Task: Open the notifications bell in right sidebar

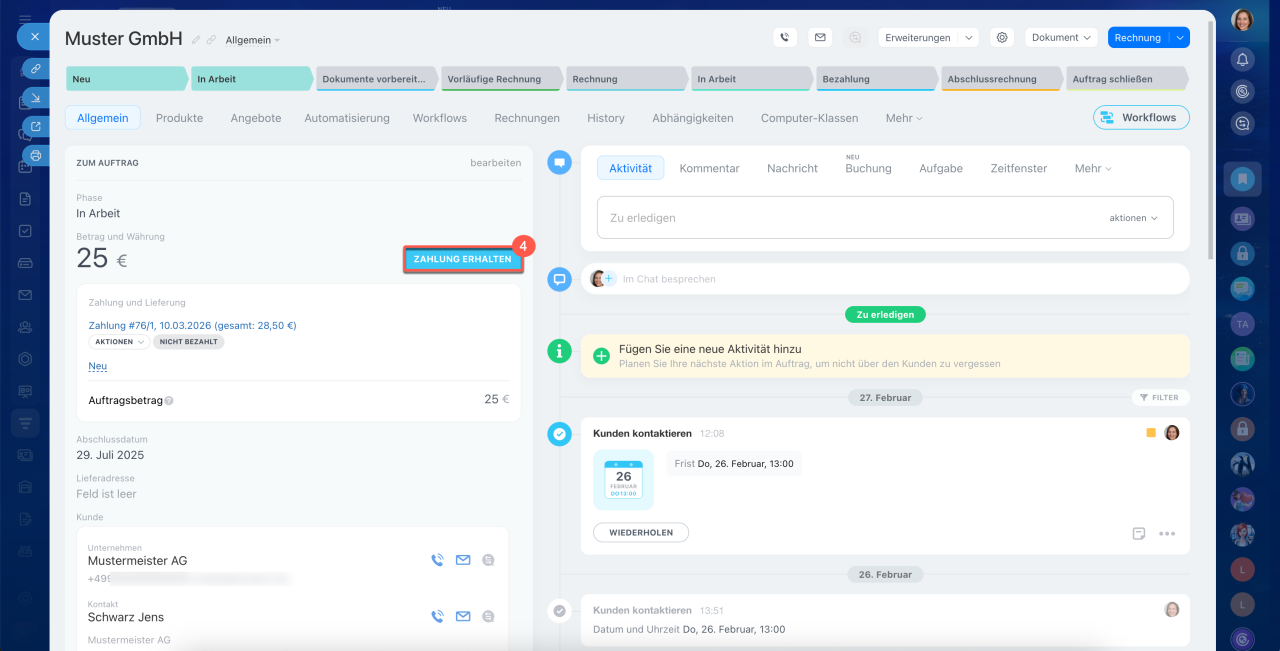Action: coord(1242,59)
